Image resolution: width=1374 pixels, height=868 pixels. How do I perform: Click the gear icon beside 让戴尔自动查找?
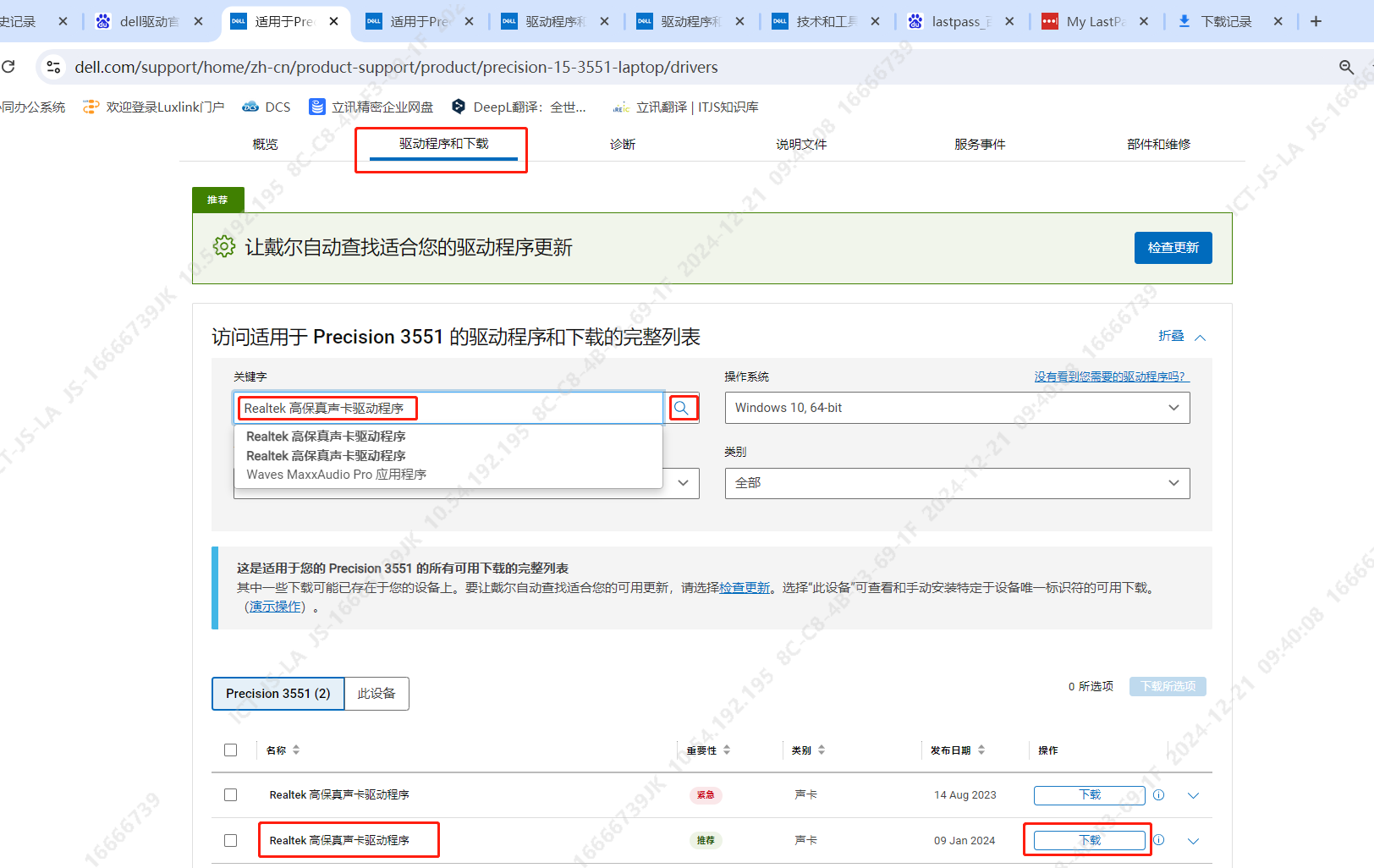[224, 246]
